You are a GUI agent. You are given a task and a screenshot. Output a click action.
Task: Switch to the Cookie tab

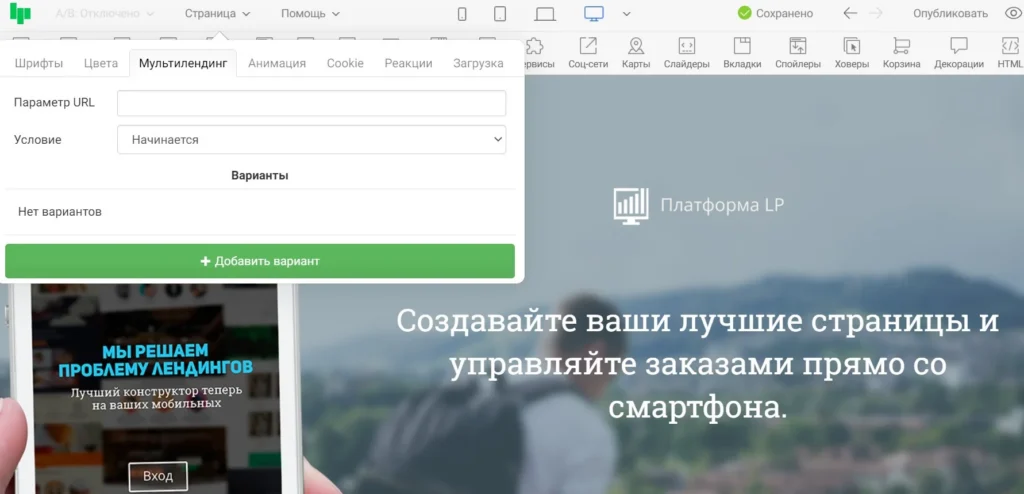tap(345, 63)
